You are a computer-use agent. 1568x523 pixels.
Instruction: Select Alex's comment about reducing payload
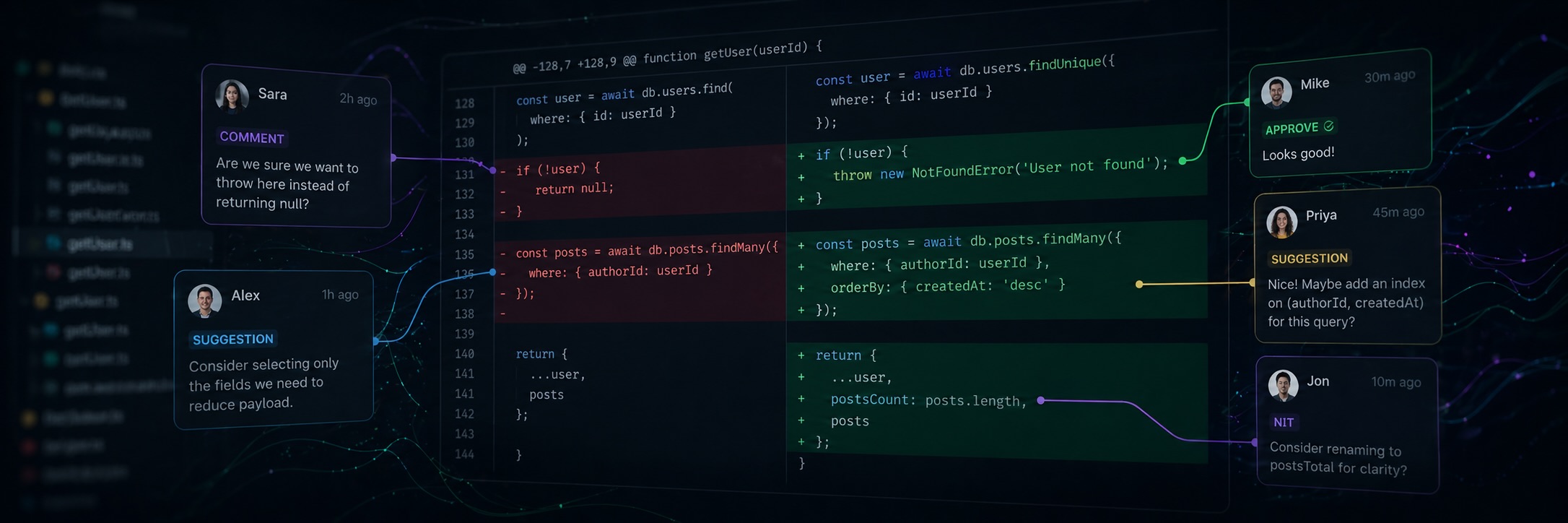(x=263, y=384)
